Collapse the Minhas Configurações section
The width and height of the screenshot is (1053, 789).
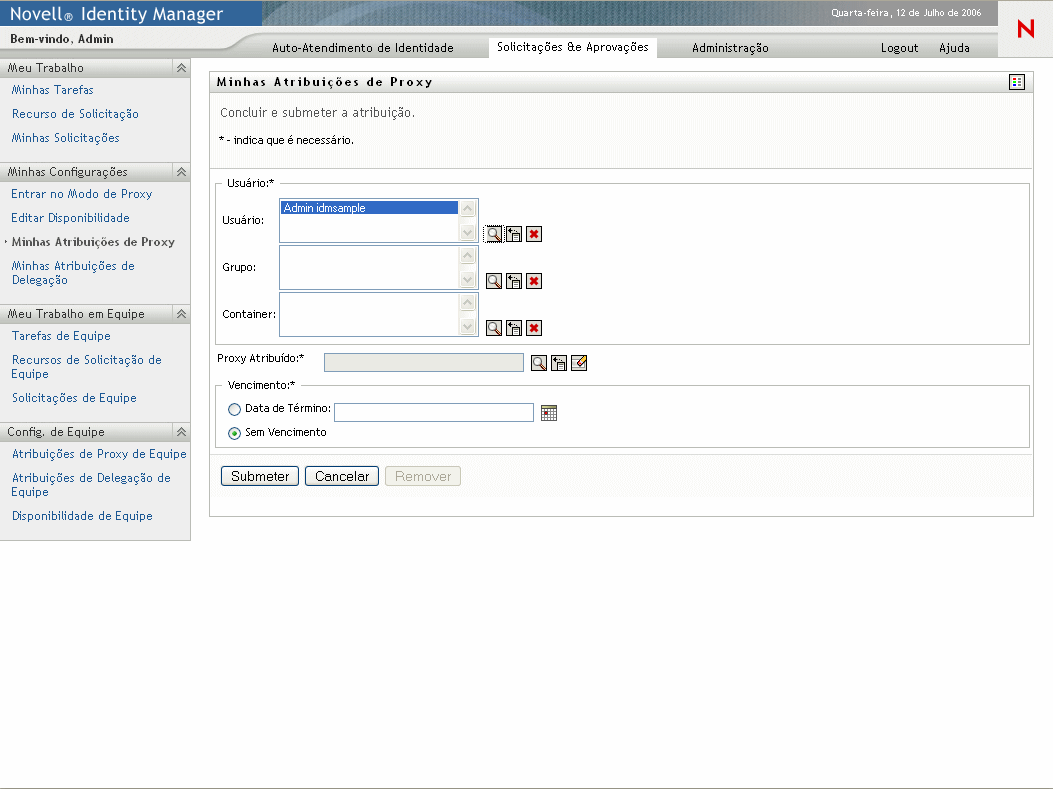pyautogui.click(x=181, y=172)
